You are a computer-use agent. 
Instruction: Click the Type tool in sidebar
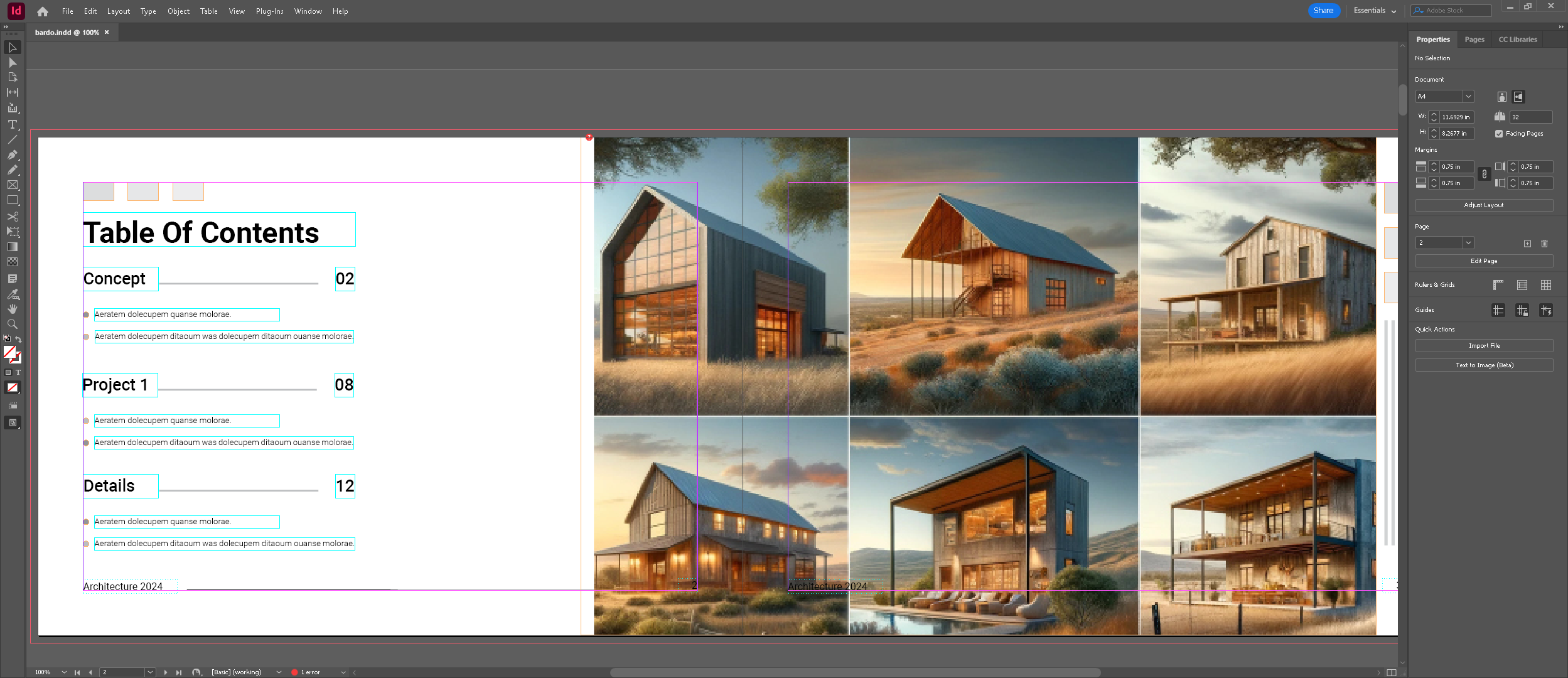coord(13,125)
